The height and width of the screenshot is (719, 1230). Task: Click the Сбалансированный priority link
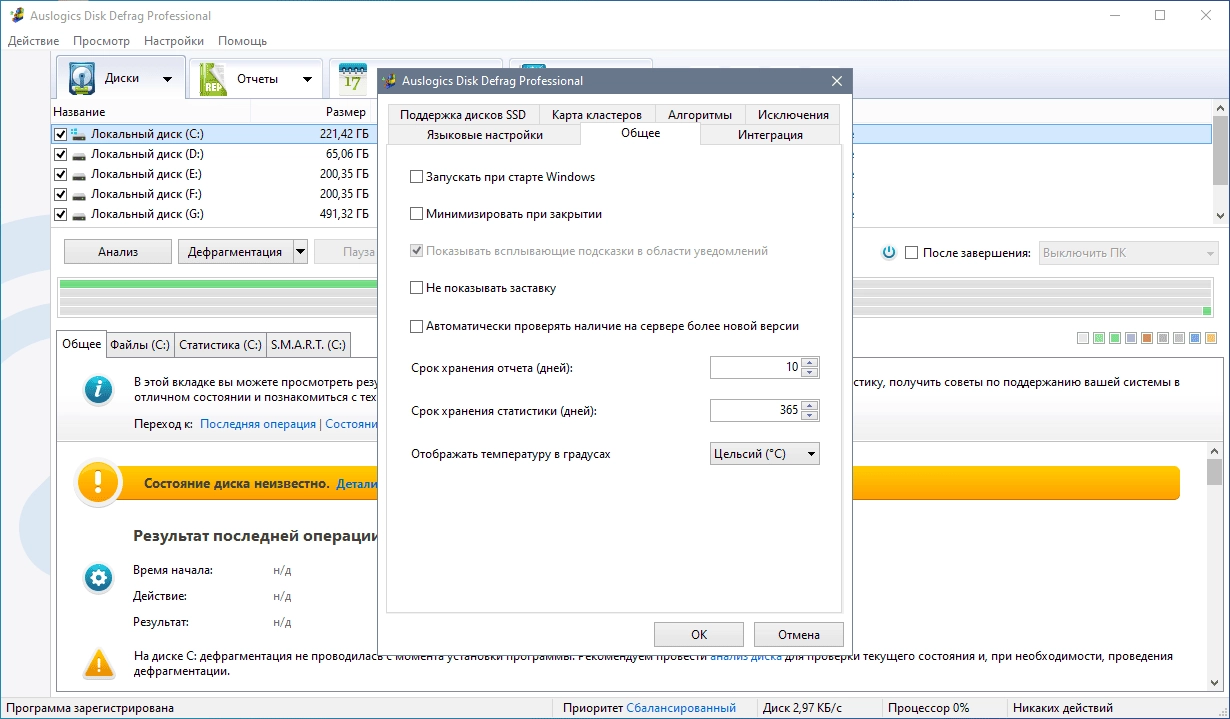click(x=681, y=708)
